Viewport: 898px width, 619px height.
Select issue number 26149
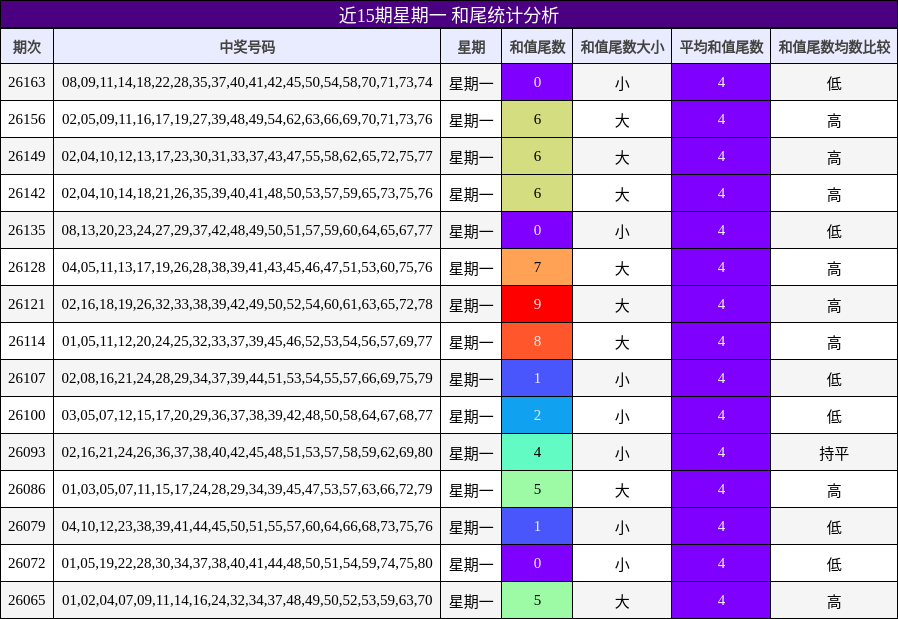(x=27, y=156)
